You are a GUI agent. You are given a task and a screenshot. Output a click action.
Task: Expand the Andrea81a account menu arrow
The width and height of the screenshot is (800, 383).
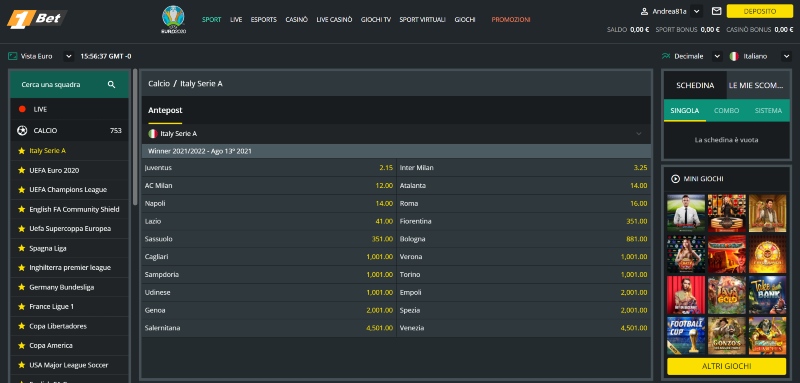tap(697, 11)
